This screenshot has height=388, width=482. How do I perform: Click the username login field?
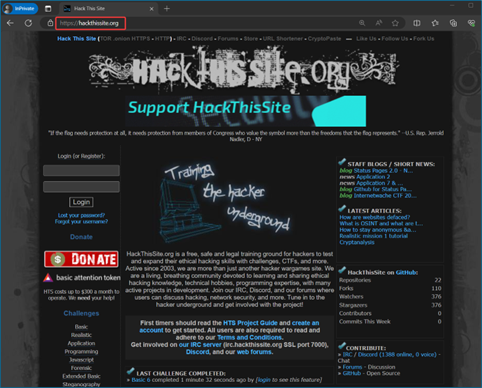point(81,170)
